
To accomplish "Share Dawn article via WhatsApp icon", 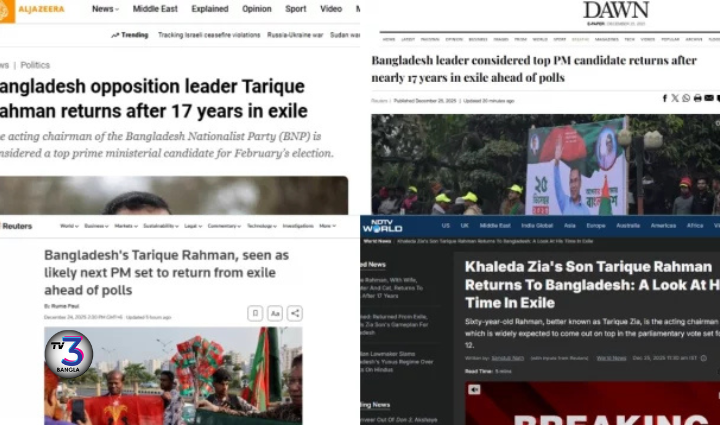I will [686, 98].
